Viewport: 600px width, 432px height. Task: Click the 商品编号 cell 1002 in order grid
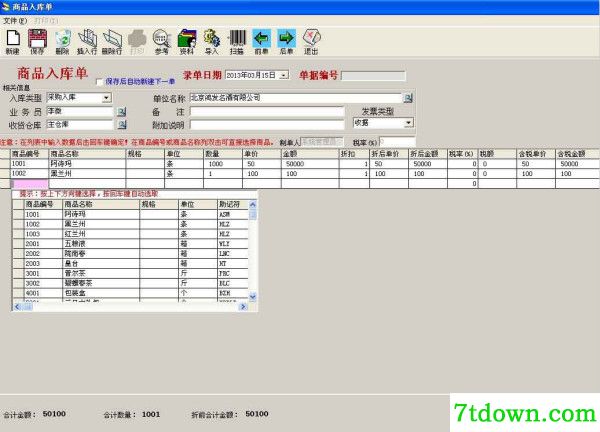(x=29, y=174)
